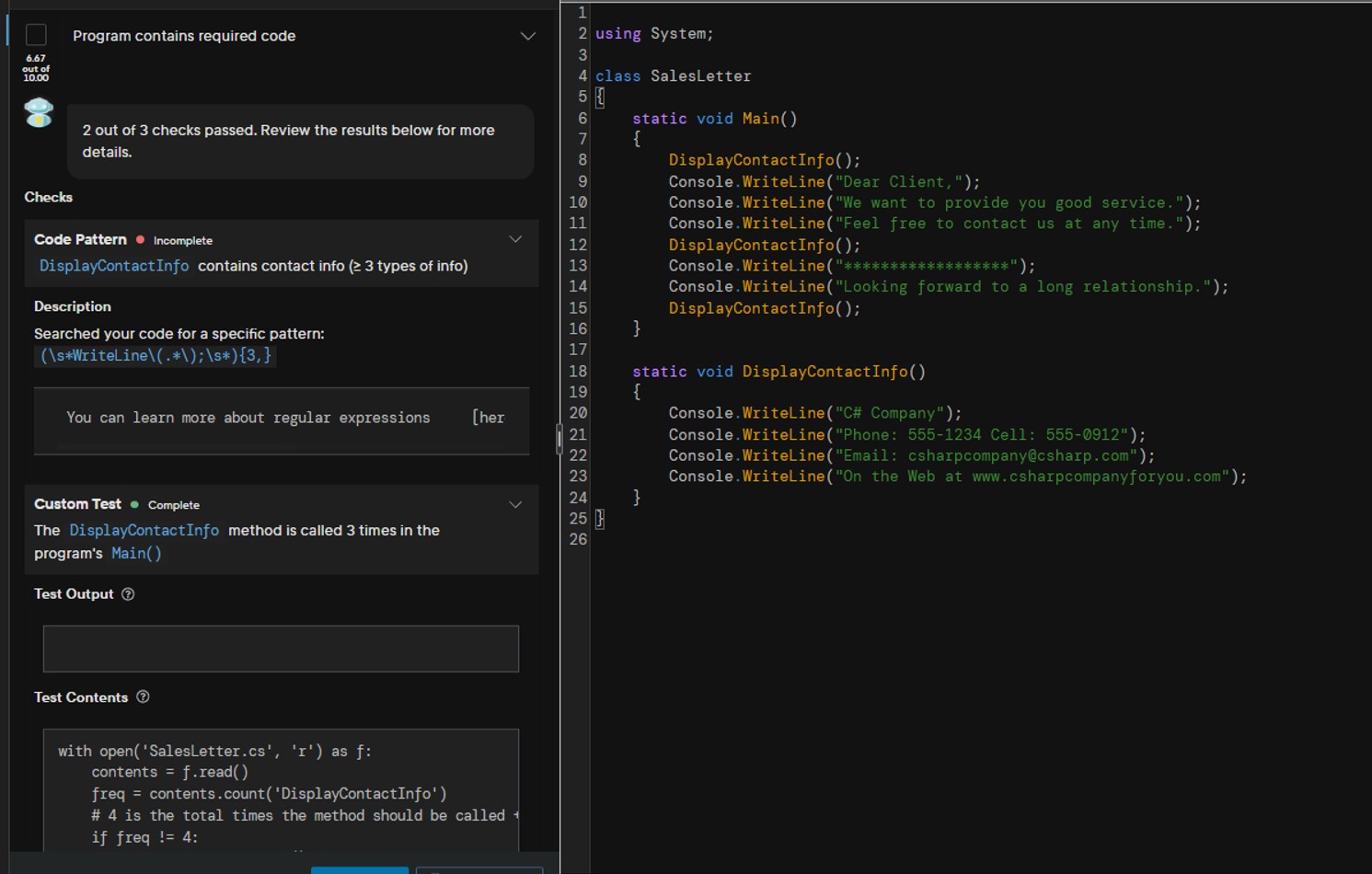The image size is (1372, 874).
Task: Click the blue button at the panel bottom
Action: point(359,869)
